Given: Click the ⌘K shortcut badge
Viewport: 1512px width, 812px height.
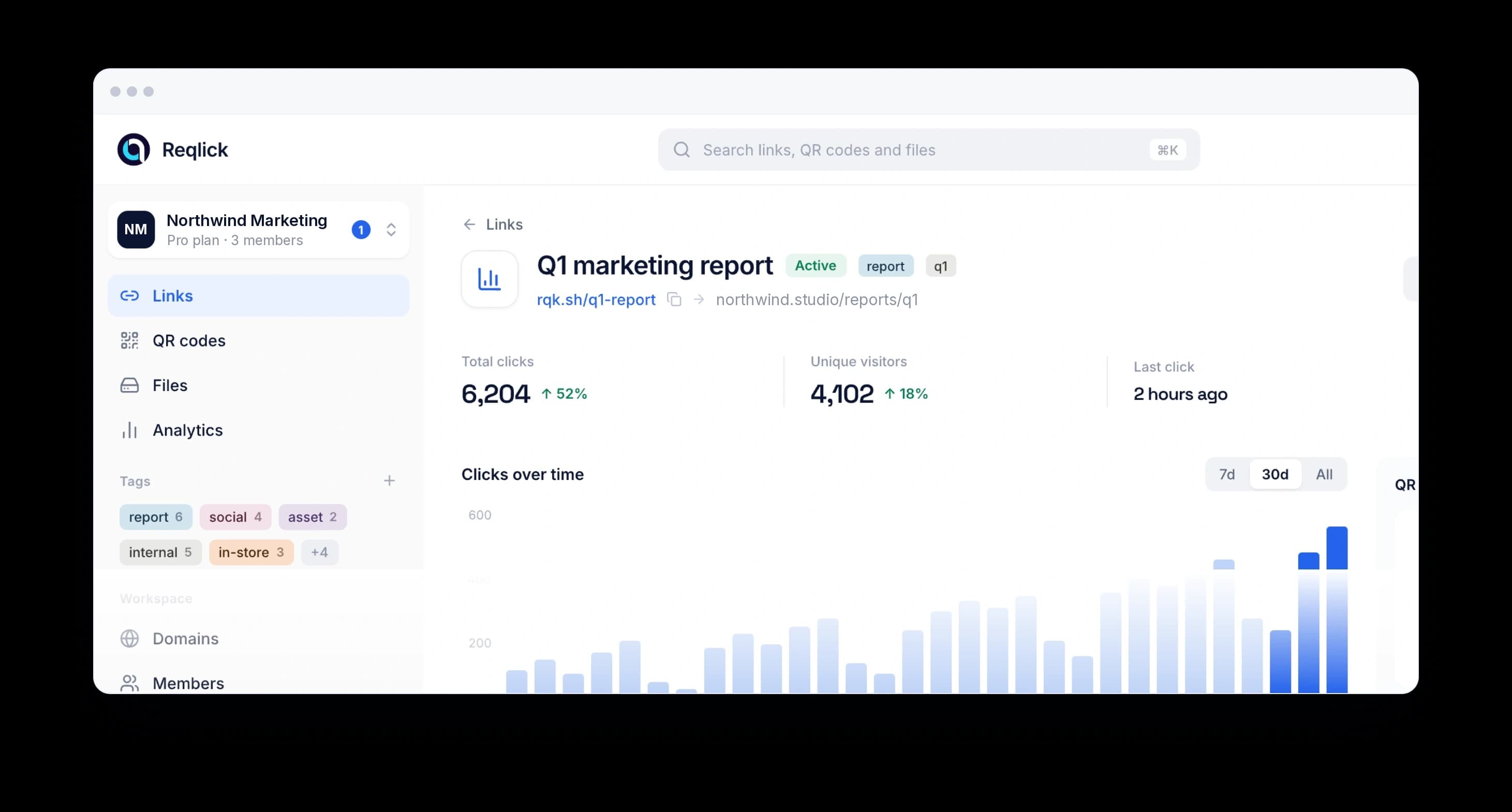Looking at the screenshot, I should (1167, 150).
